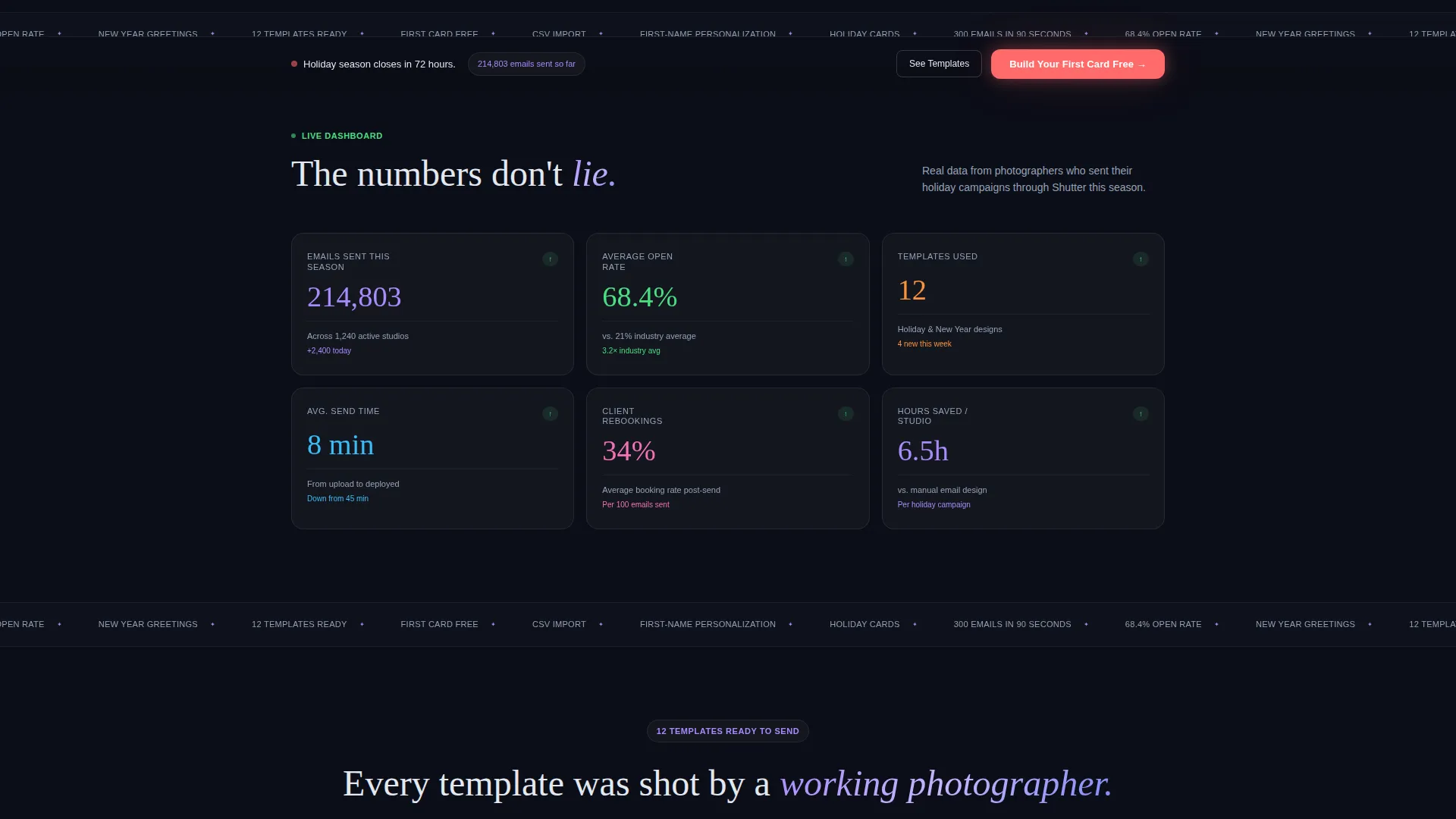Screen dimensions: 1456x819
Task: Click the See Templates button
Action: coord(939,64)
